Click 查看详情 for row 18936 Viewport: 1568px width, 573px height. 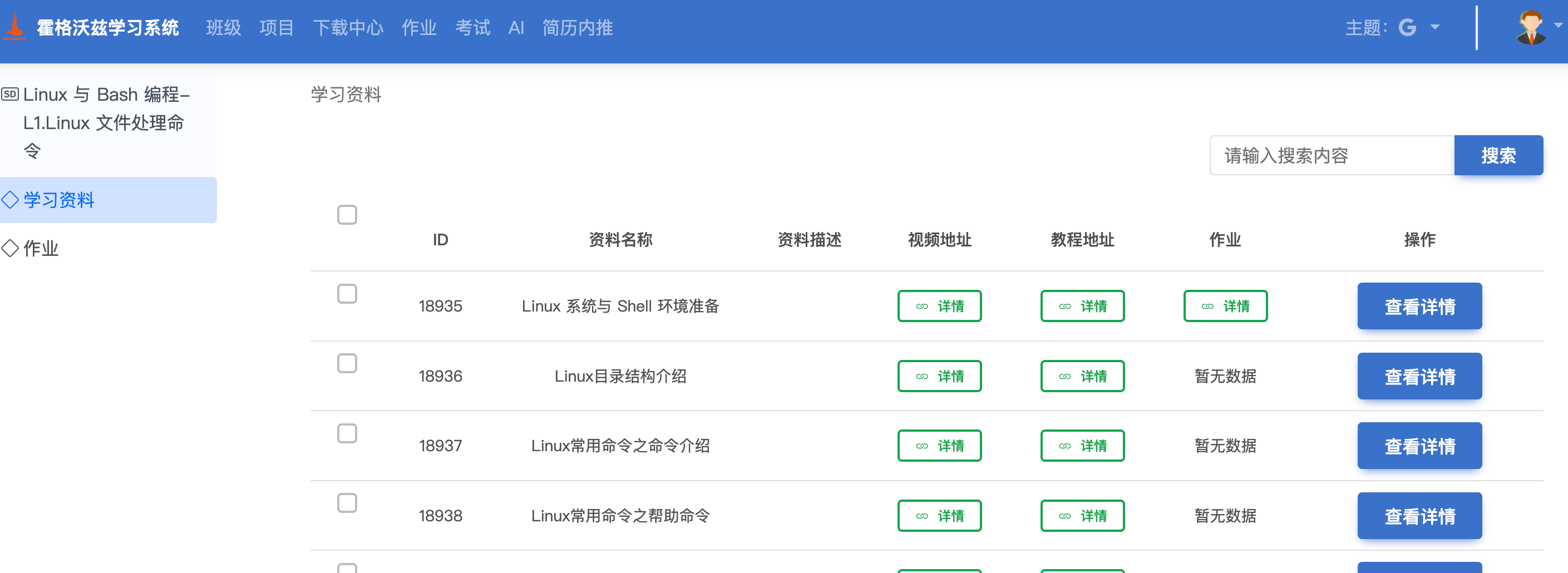1419,376
